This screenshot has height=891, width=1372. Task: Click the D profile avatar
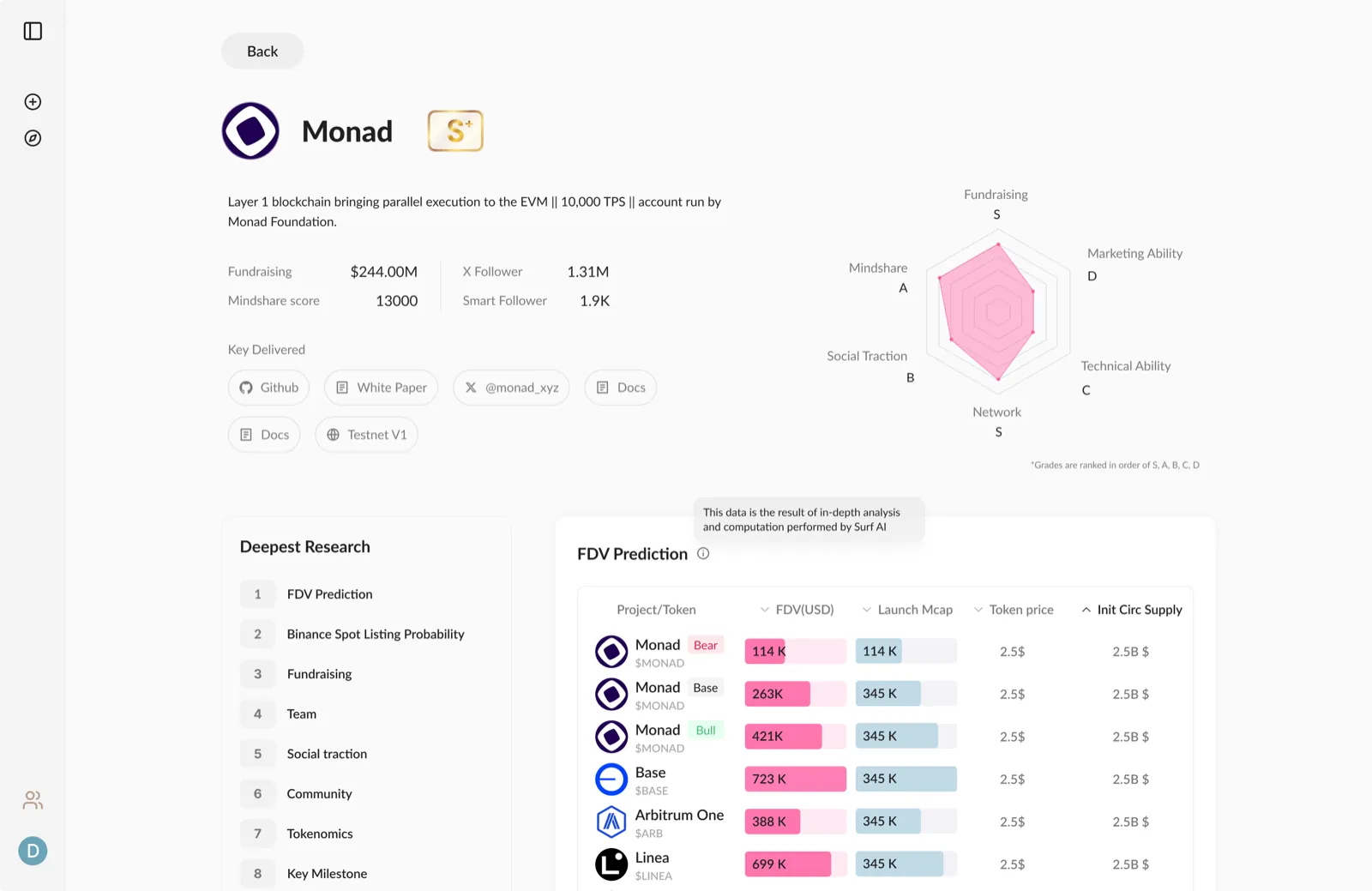(33, 851)
